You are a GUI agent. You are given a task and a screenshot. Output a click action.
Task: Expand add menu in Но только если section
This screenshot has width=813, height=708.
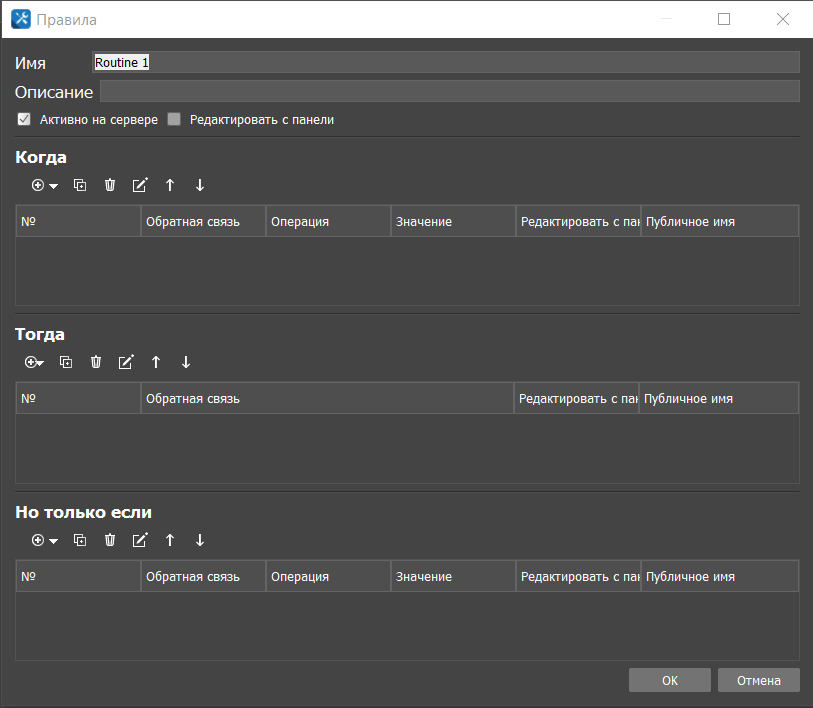pos(44,540)
